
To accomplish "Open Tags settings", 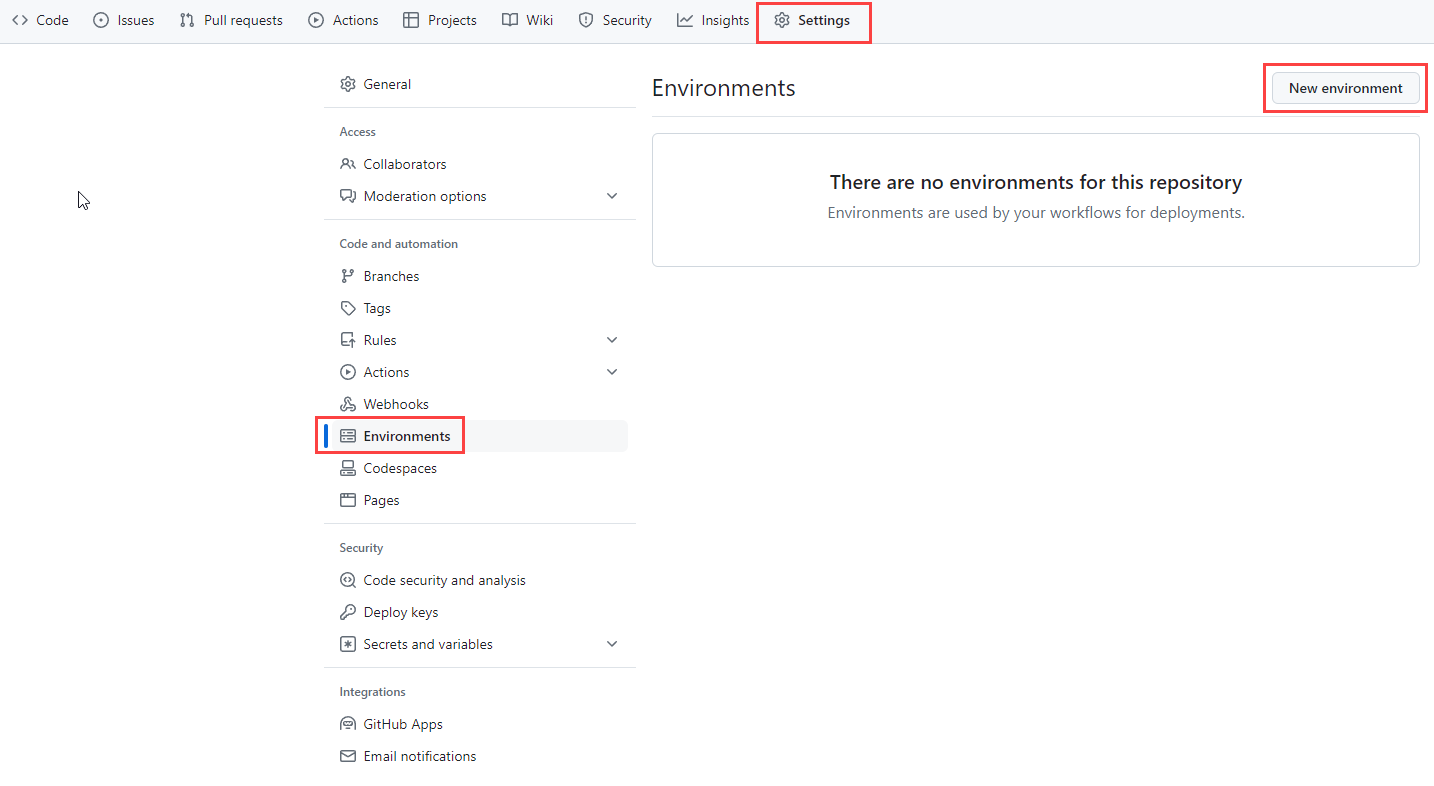I will click(476, 308).
